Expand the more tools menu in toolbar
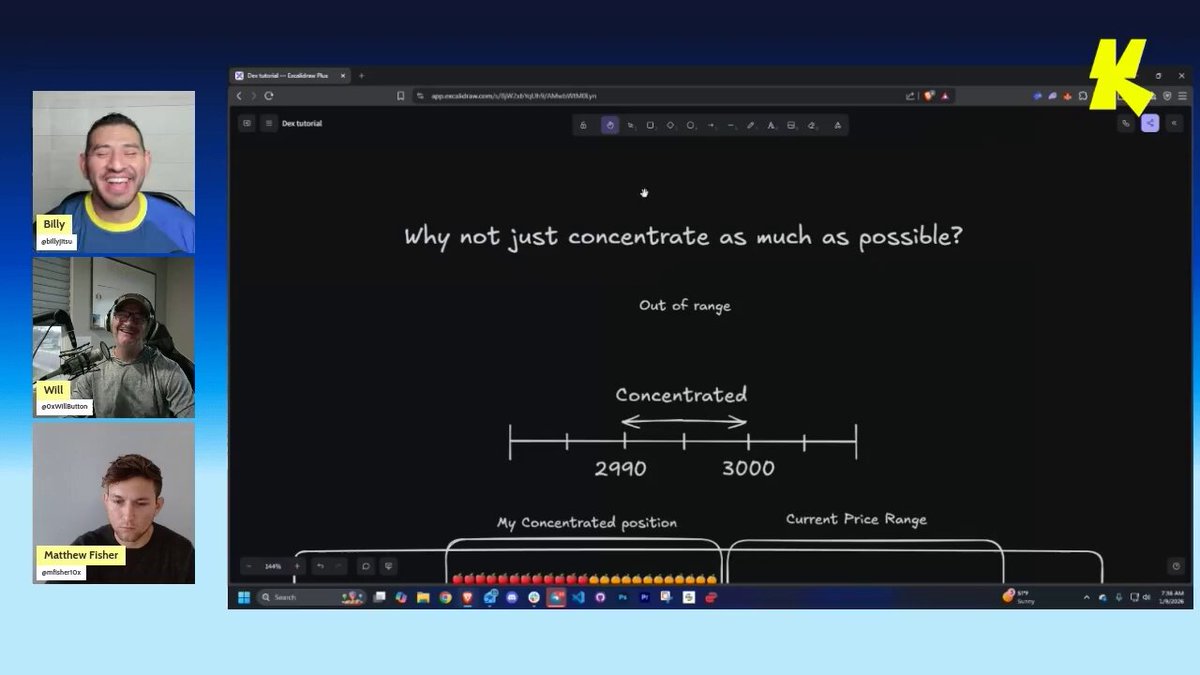Viewport: 1200px width, 675px height. [837, 125]
